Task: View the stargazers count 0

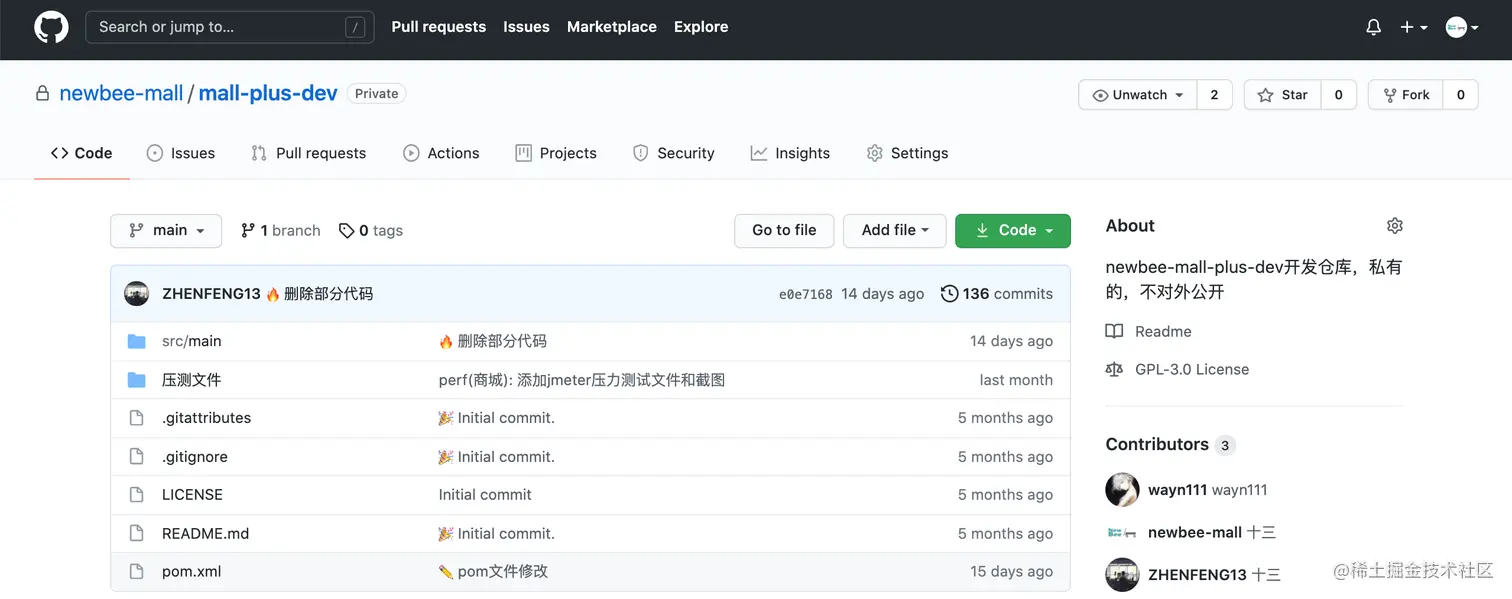Action: click(1338, 95)
